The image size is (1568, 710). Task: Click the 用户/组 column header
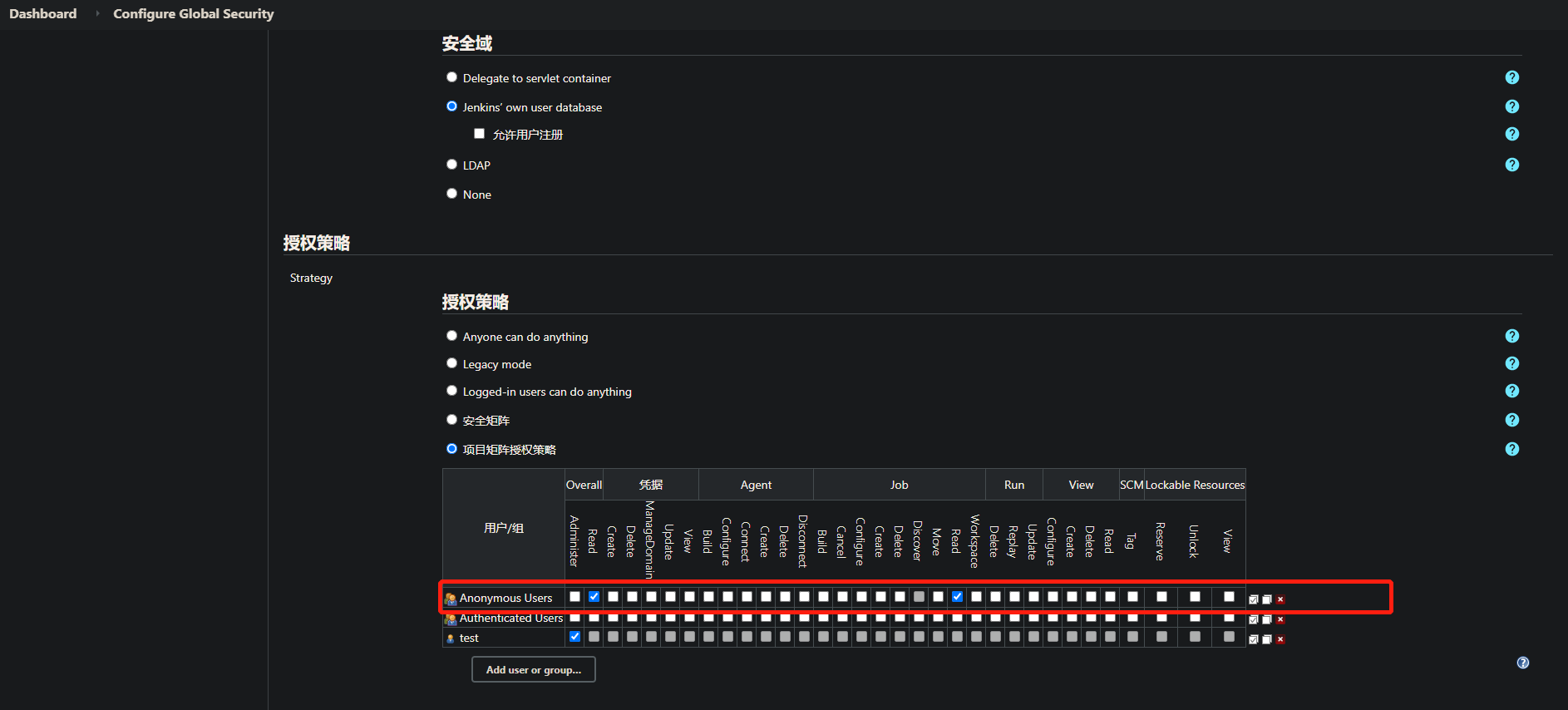tap(504, 528)
